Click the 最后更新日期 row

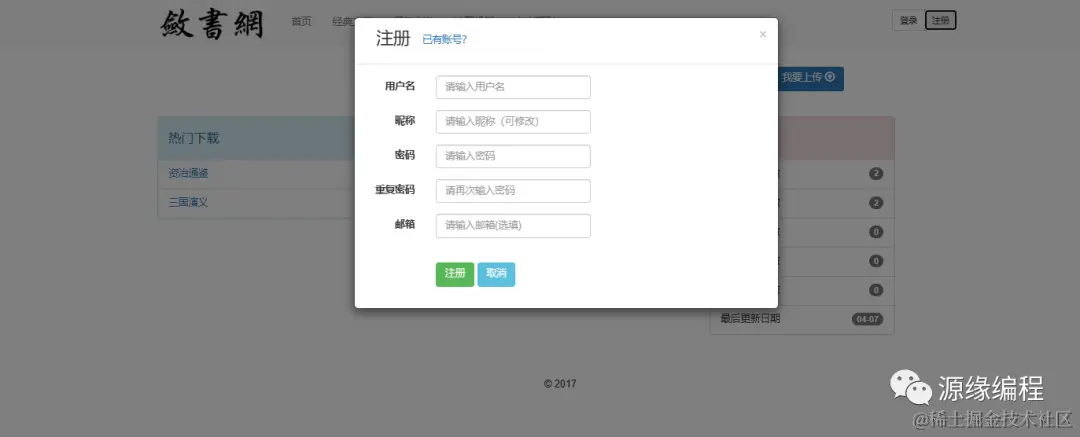[x=802, y=320]
